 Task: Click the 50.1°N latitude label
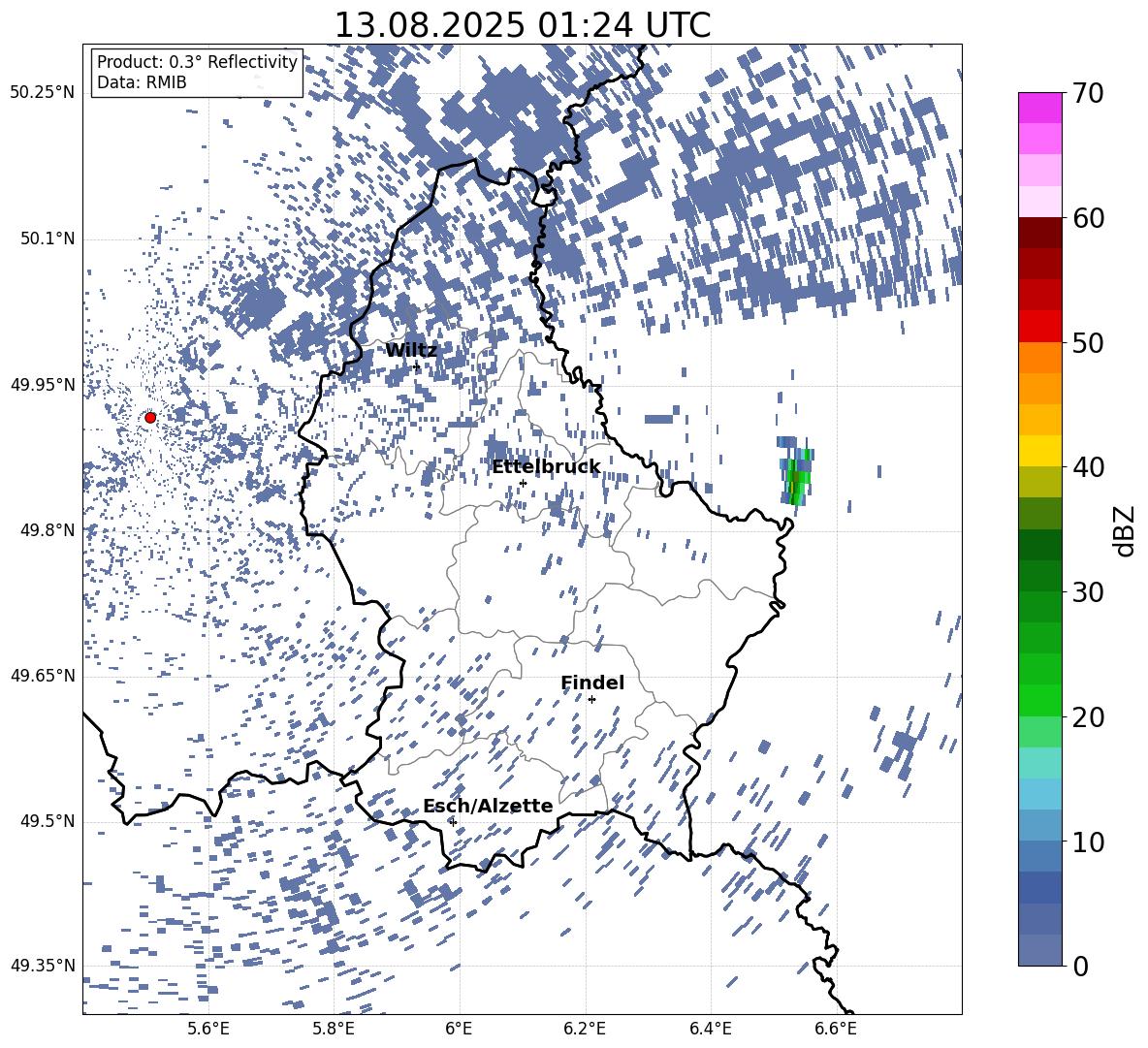click(47, 238)
